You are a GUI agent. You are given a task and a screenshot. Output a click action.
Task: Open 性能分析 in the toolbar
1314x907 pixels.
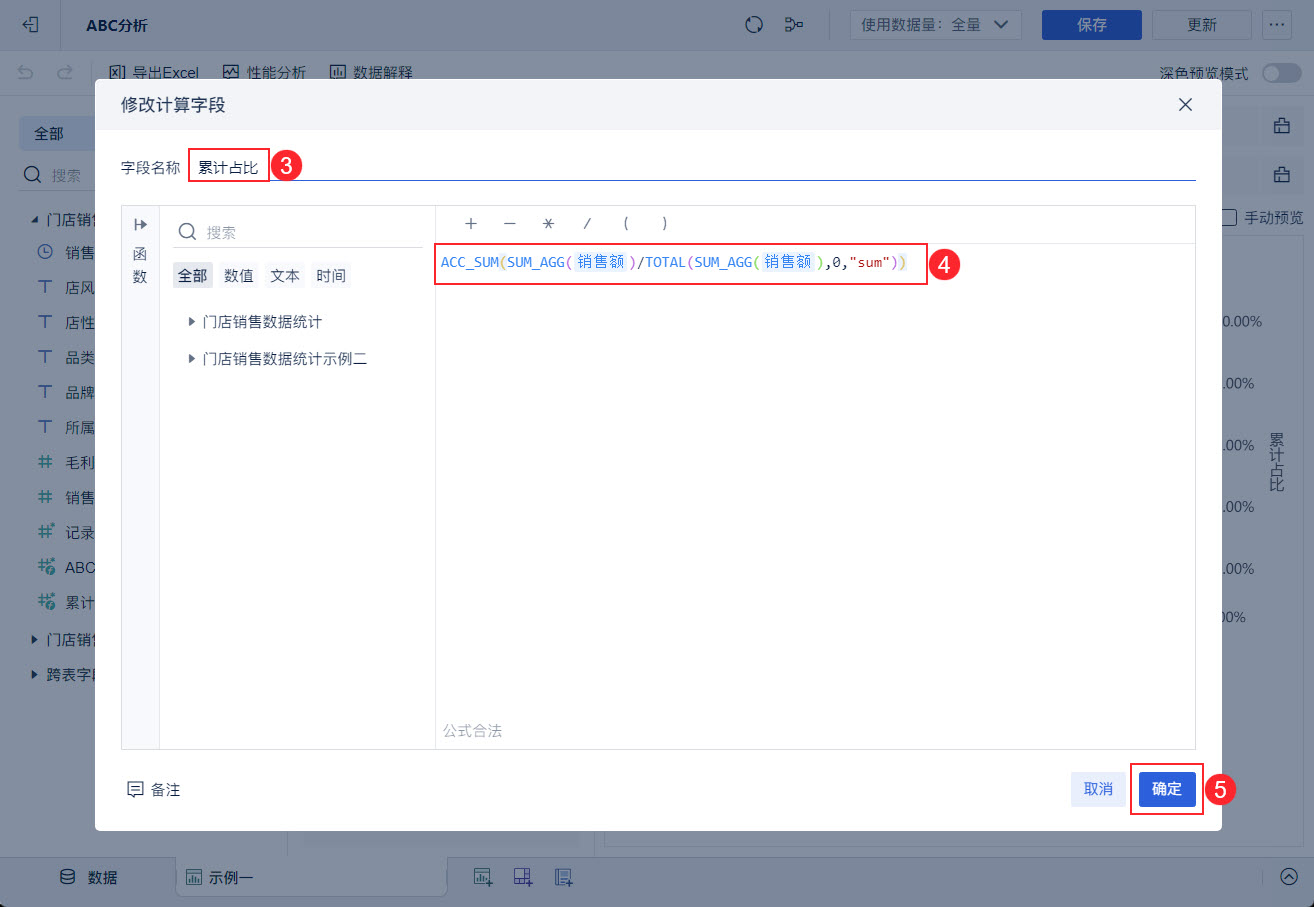point(265,72)
